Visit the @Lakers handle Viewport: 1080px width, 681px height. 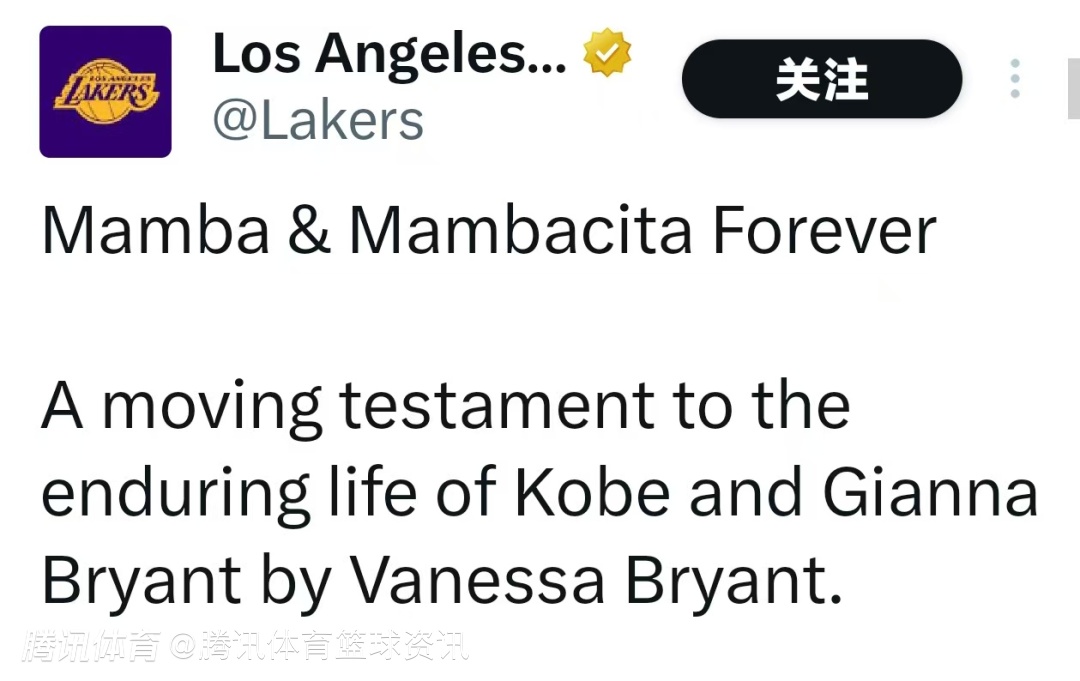(318, 120)
